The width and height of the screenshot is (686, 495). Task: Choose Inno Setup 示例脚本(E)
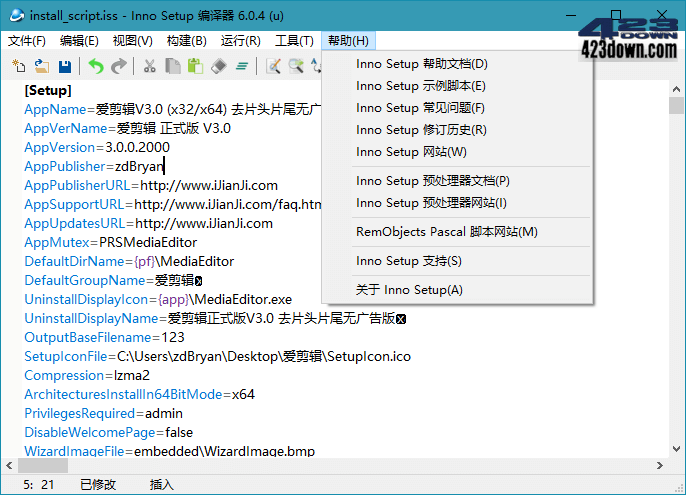point(458,86)
